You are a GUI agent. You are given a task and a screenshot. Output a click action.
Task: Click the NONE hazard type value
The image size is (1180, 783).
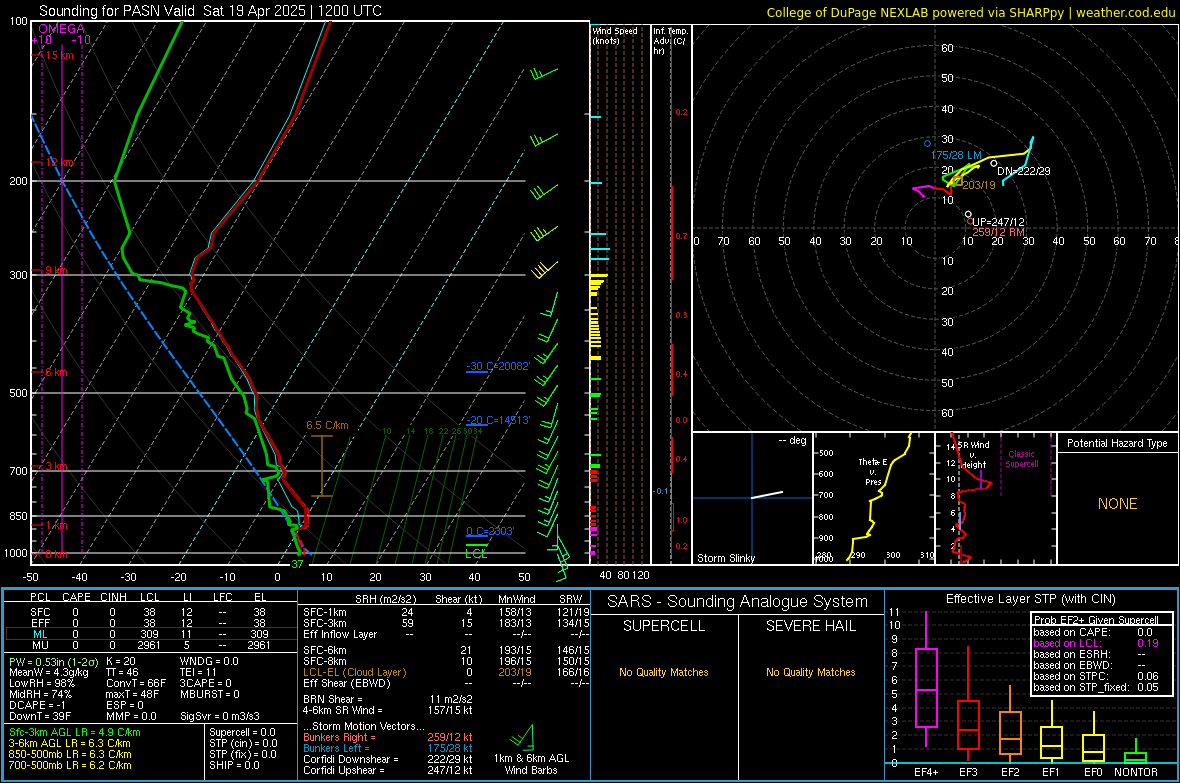(x=1117, y=504)
